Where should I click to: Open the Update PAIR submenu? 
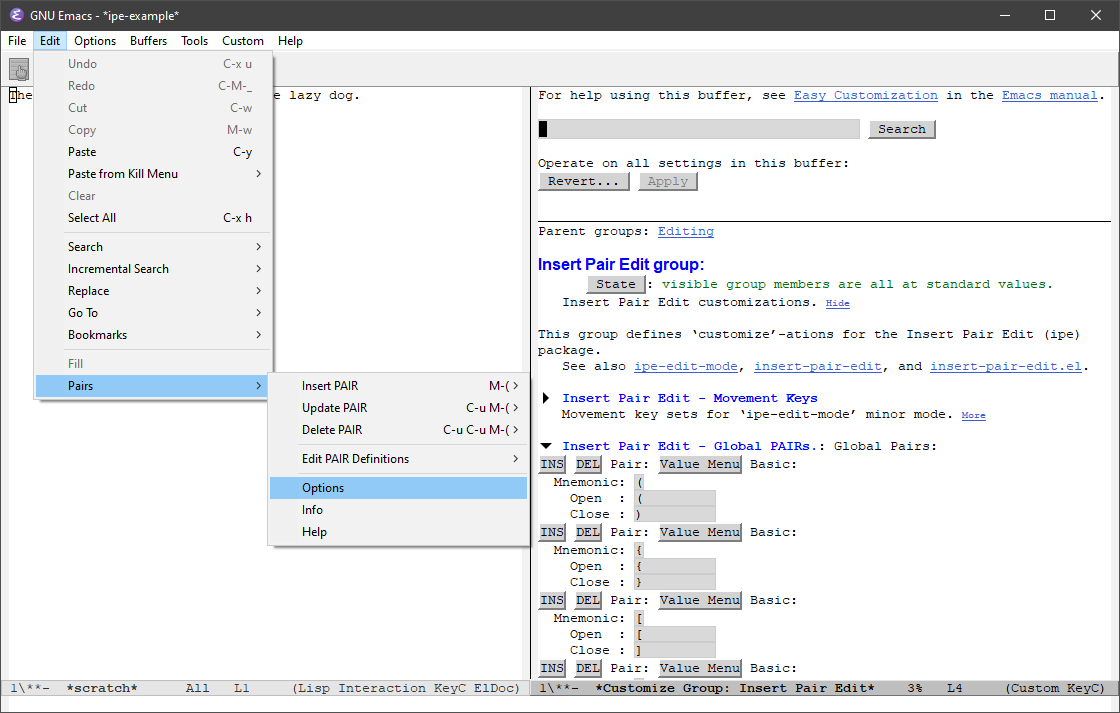pos(399,408)
